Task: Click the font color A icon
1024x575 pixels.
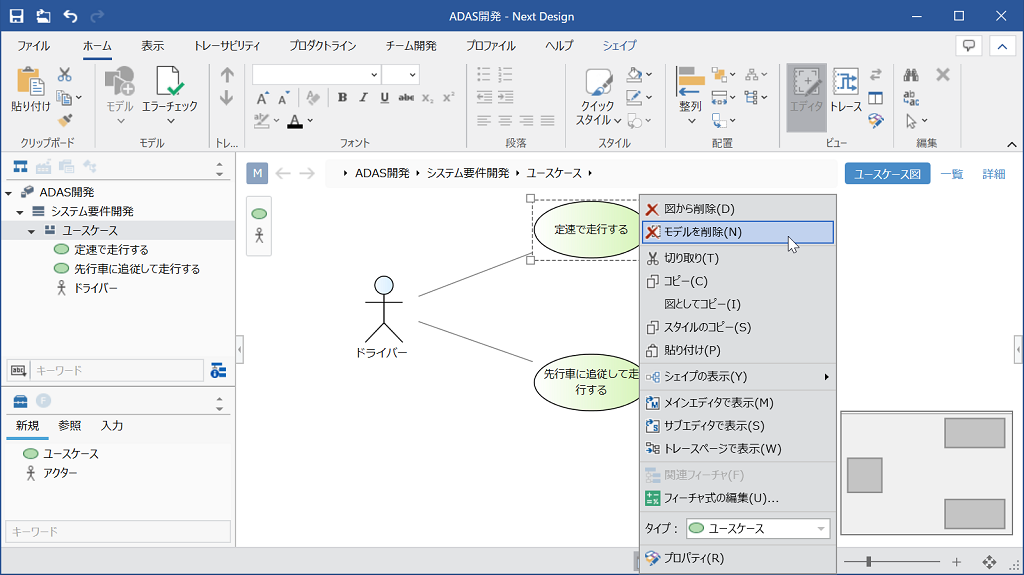Action: coord(295,121)
